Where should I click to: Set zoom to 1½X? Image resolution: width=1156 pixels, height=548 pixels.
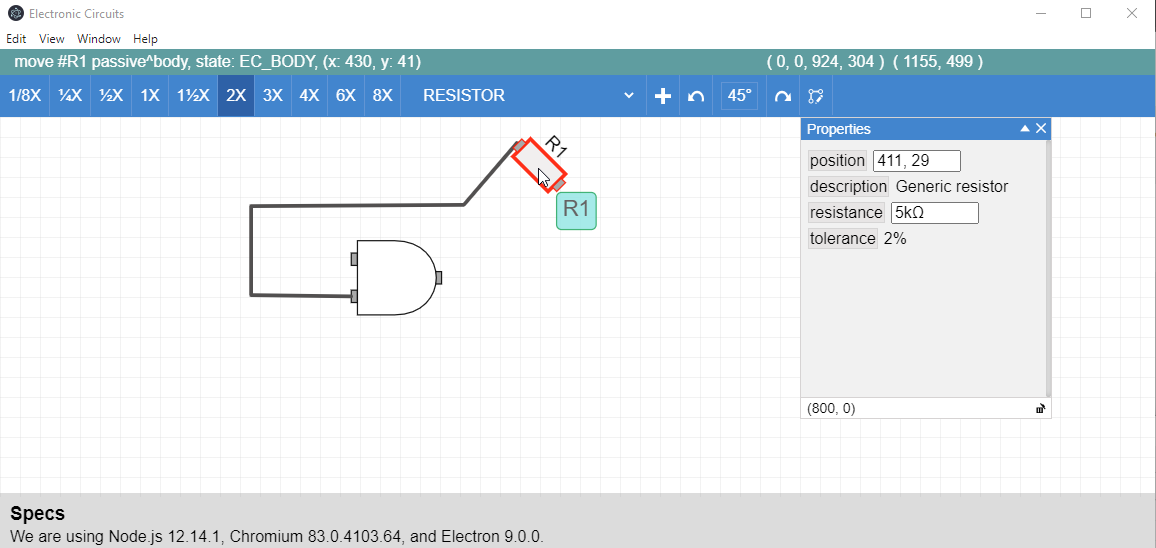coord(193,96)
